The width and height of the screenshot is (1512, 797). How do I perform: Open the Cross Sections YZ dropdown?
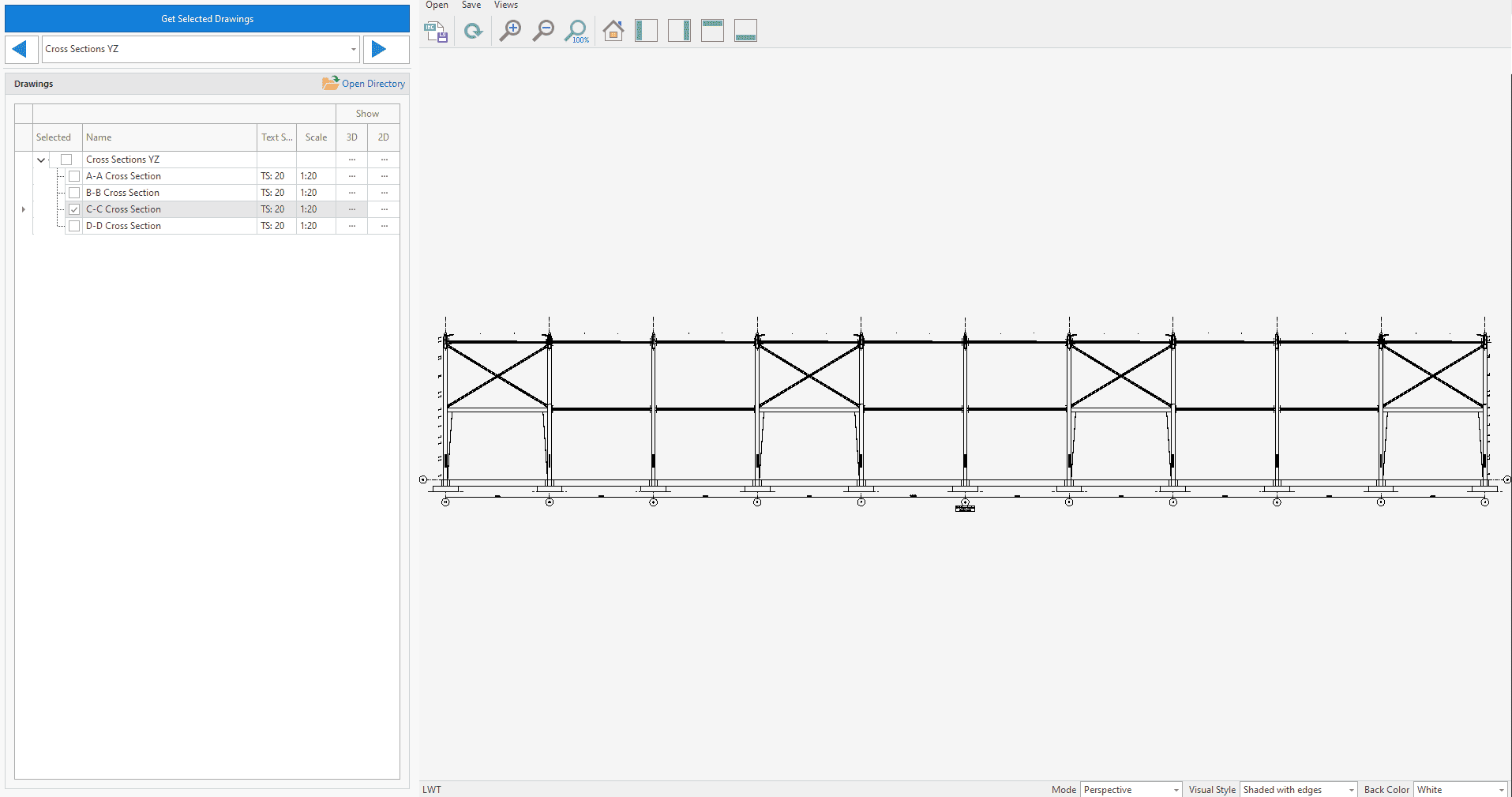[353, 49]
